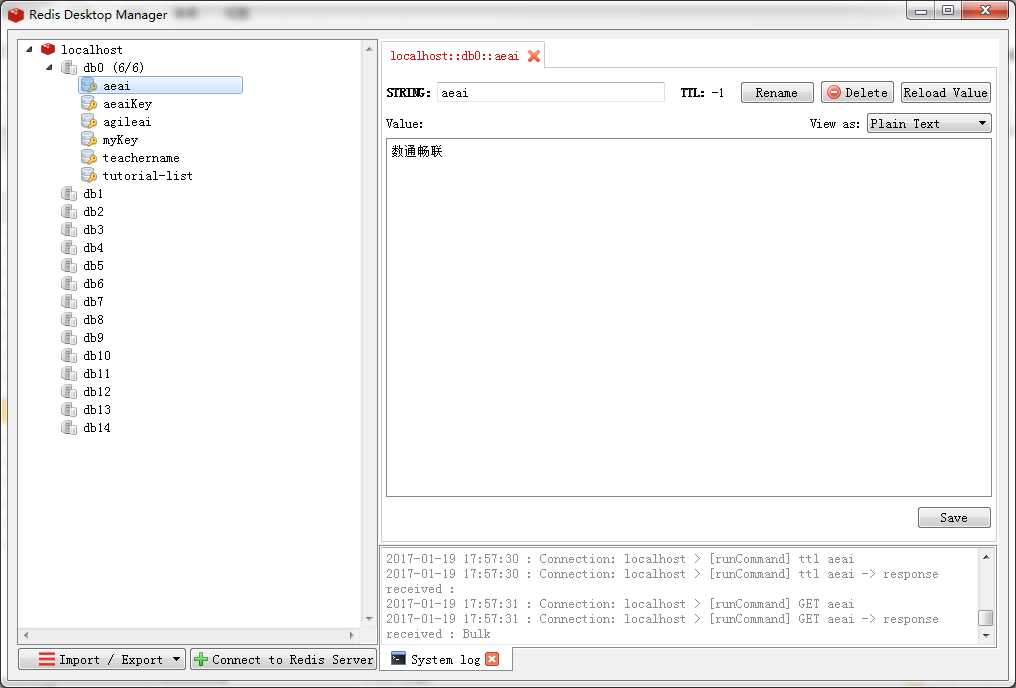Select the teachername key

(141, 158)
